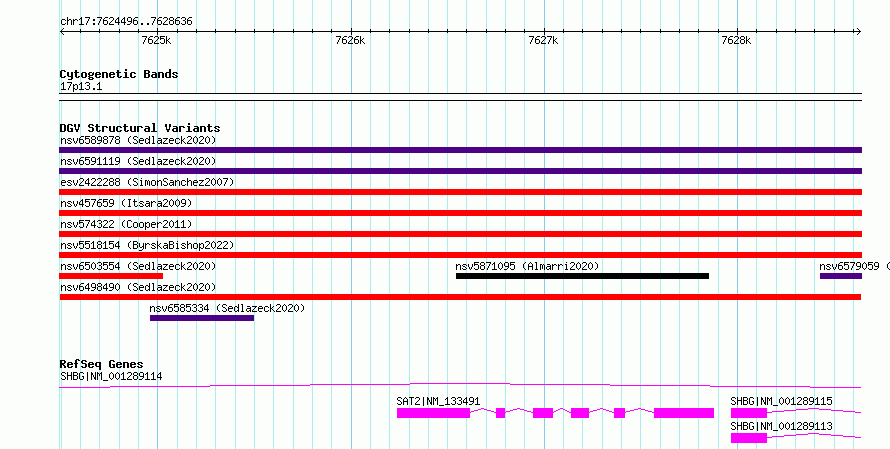The height and width of the screenshot is (449, 890).
Task: Click the red bar under nsv457659
Action: (x=460, y=213)
